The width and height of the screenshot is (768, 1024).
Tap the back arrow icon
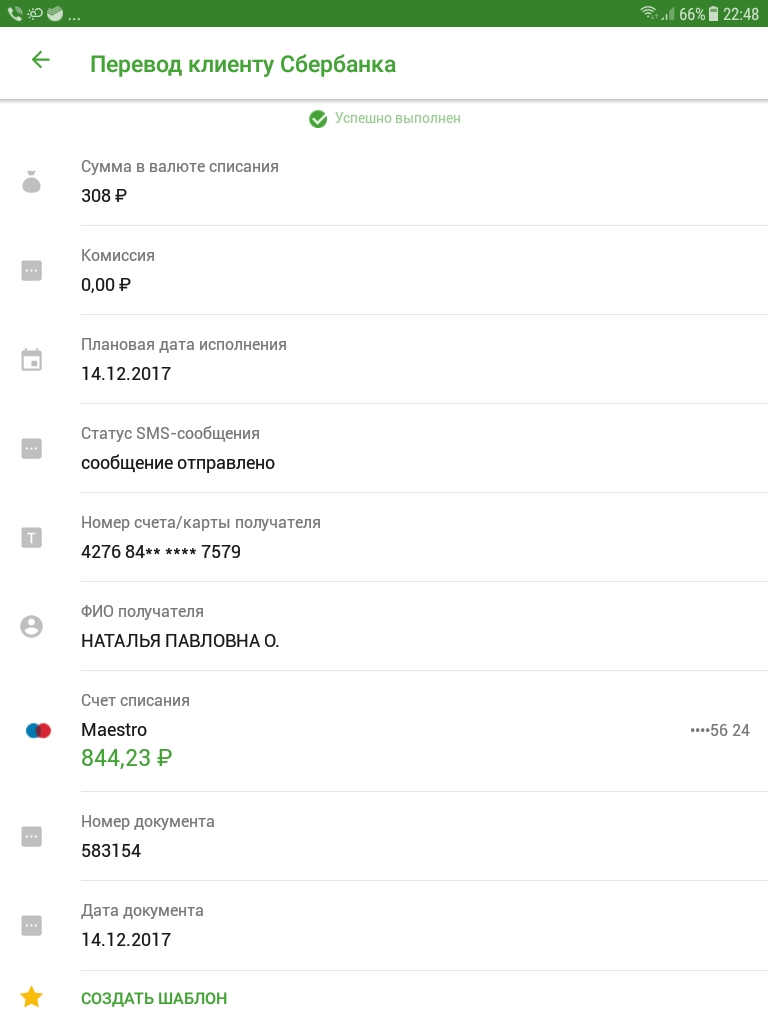(40, 60)
